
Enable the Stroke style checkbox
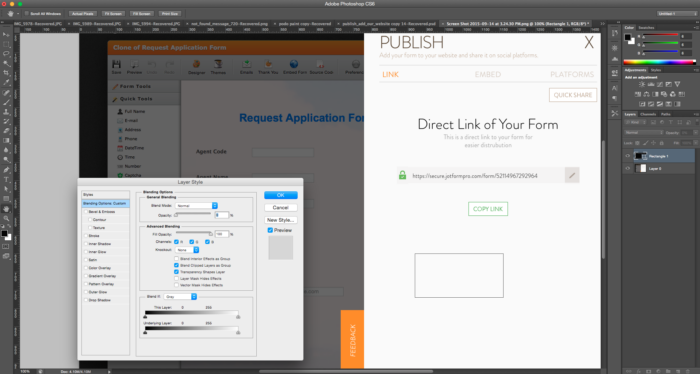click(86, 236)
